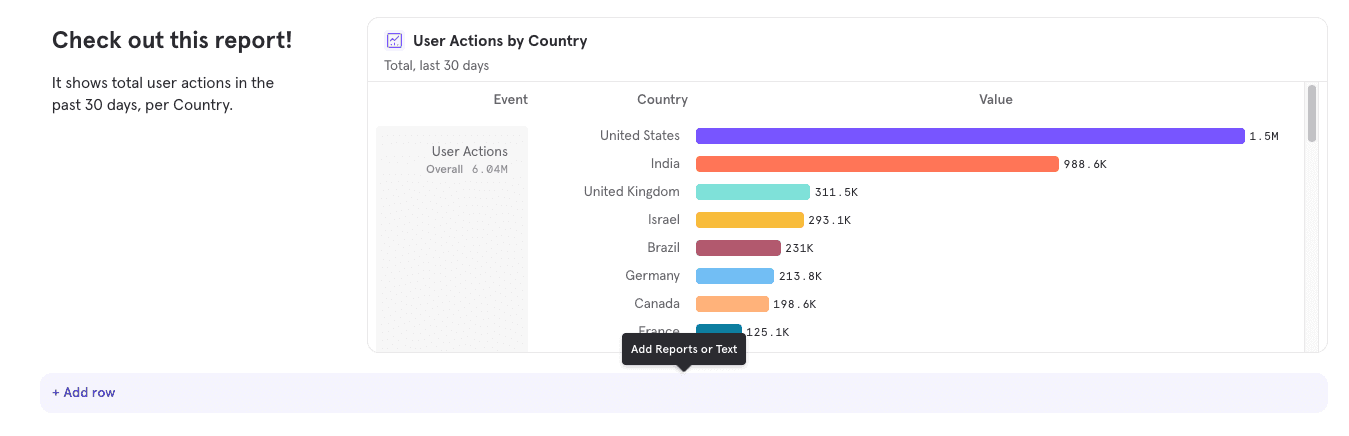Click the Country column header
Image resolution: width=1349 pixels, height=436 pixels.
pyautogui.click(x=662, y=100)
